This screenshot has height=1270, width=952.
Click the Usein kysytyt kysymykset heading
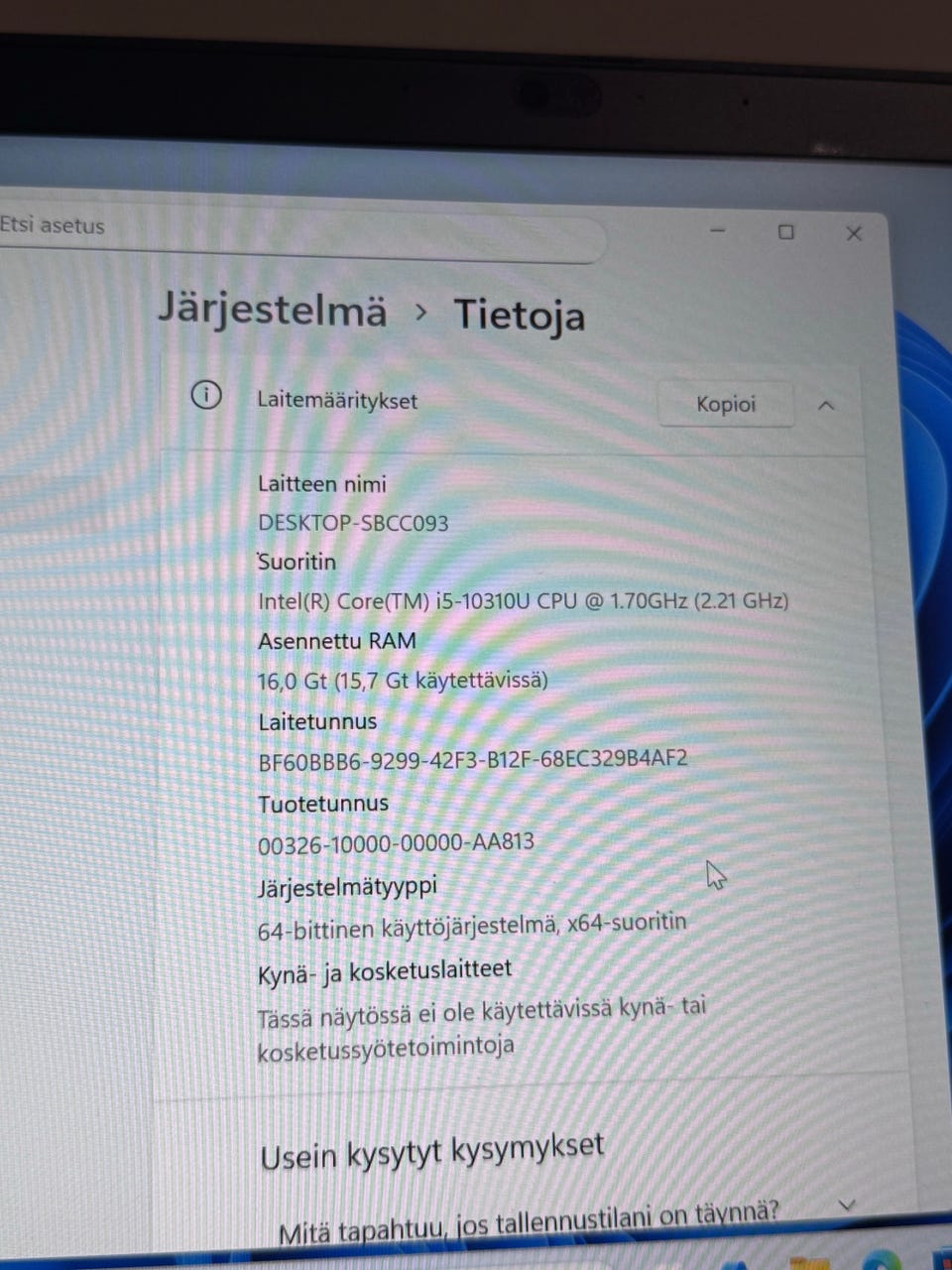pos(432,1153)
